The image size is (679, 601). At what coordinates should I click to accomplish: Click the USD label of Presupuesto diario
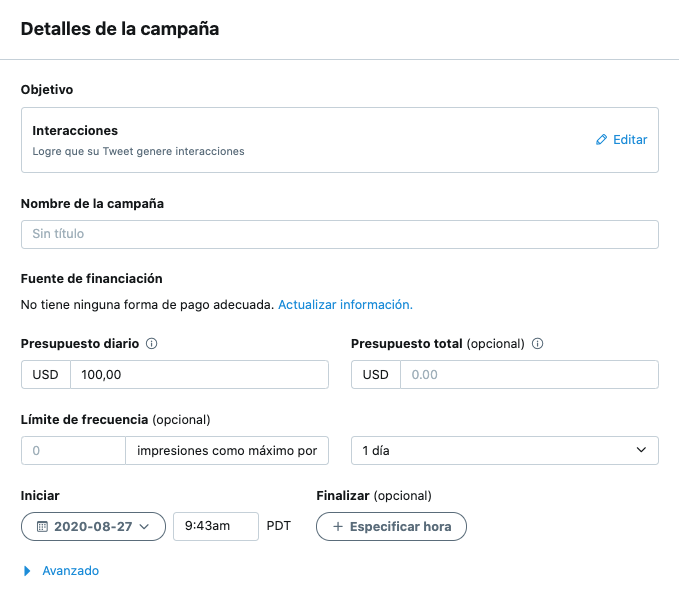46,375
